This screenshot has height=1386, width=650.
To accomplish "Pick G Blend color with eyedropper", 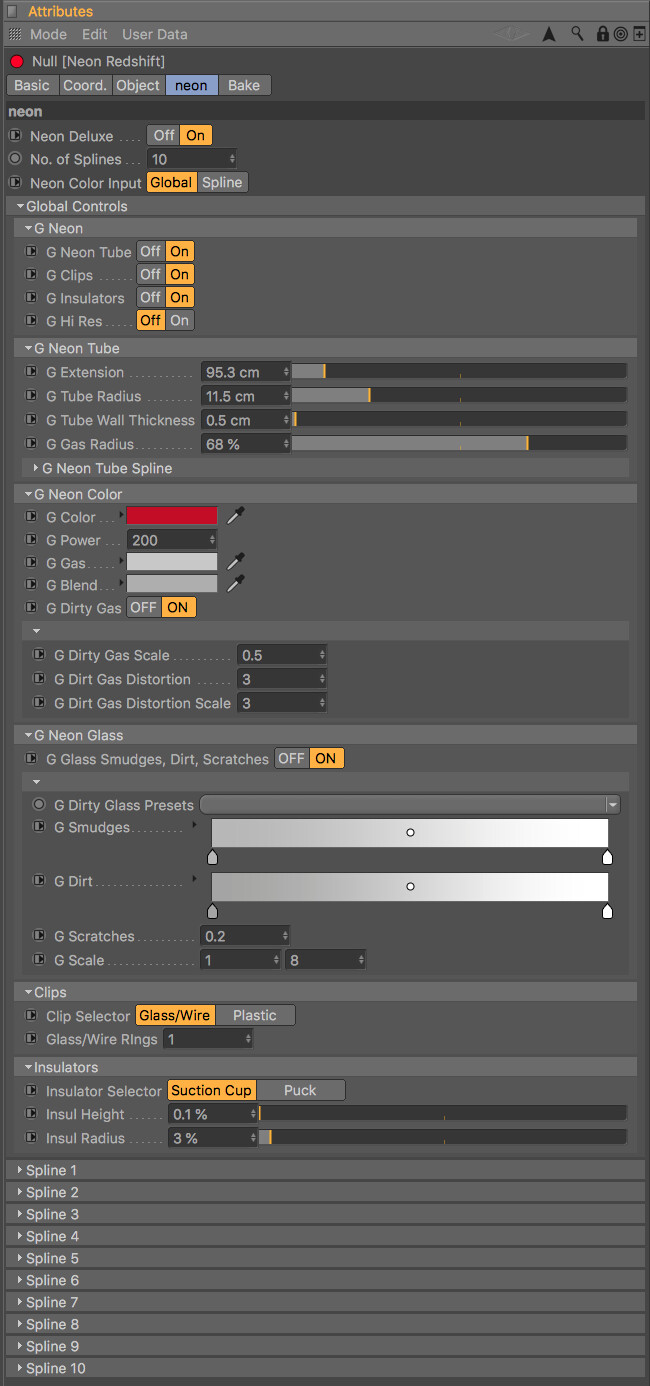I will (x=236, y=584).
